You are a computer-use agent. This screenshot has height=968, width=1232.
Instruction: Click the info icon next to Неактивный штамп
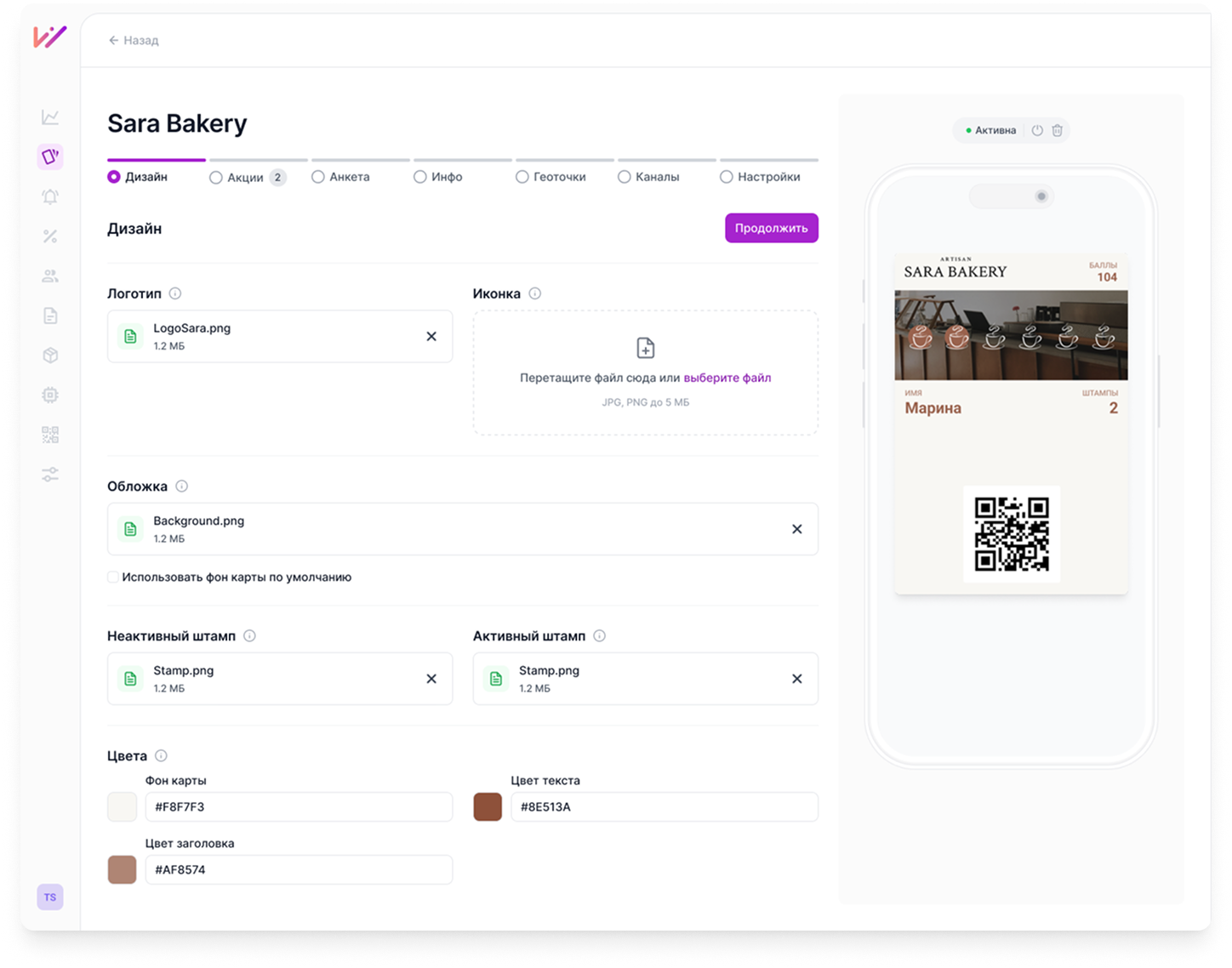pos(250,636)
